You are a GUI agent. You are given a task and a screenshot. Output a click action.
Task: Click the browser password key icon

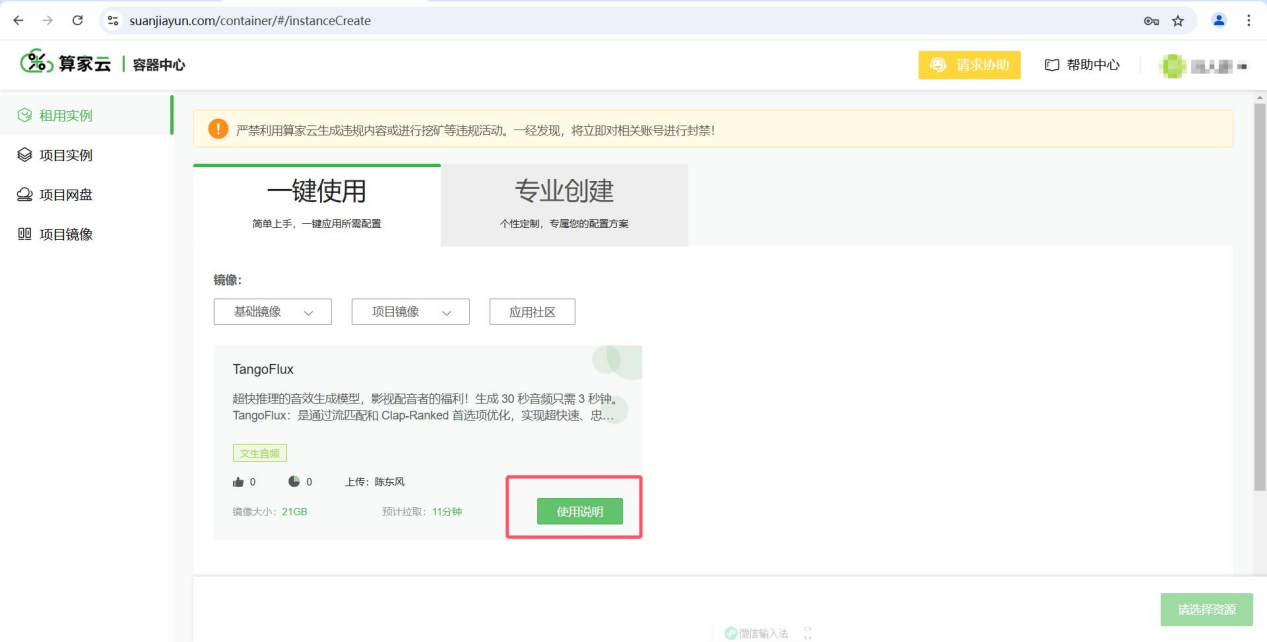[x=1151, y=20]
